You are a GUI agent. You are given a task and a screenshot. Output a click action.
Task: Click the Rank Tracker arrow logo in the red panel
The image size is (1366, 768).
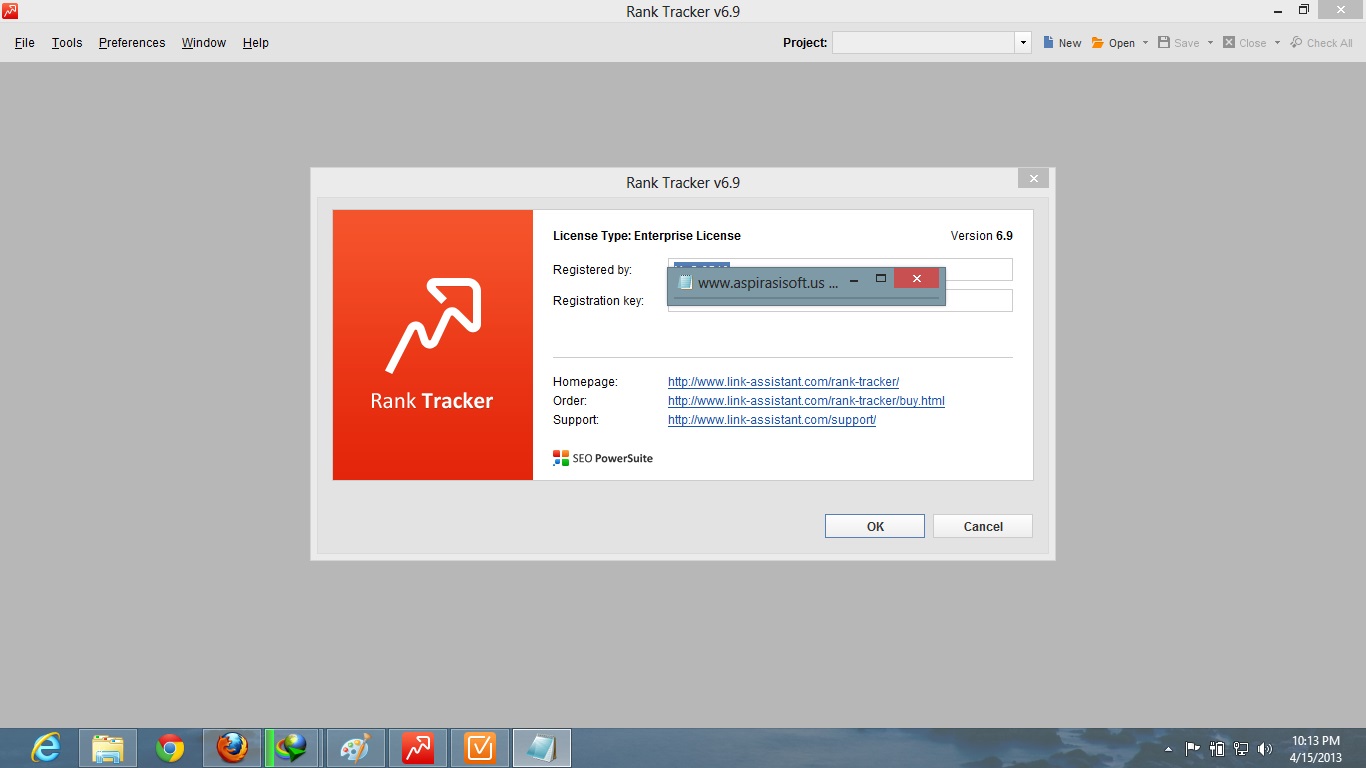(x=433, y=325)
